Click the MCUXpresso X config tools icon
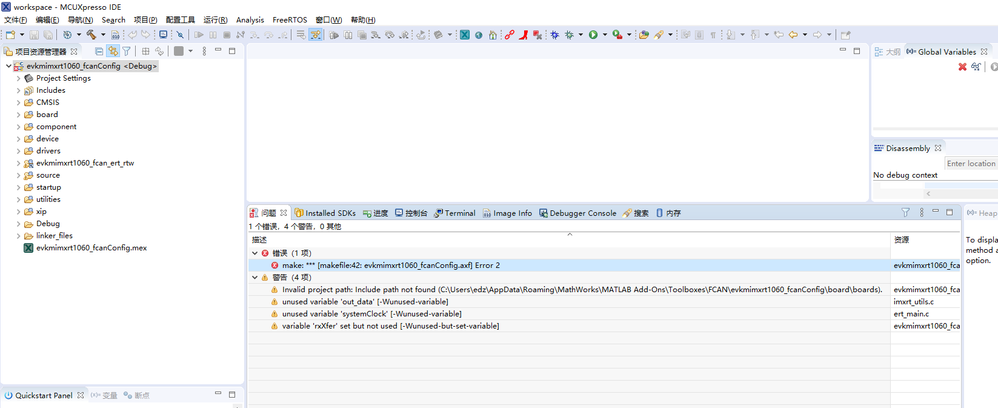 [465, 35]
